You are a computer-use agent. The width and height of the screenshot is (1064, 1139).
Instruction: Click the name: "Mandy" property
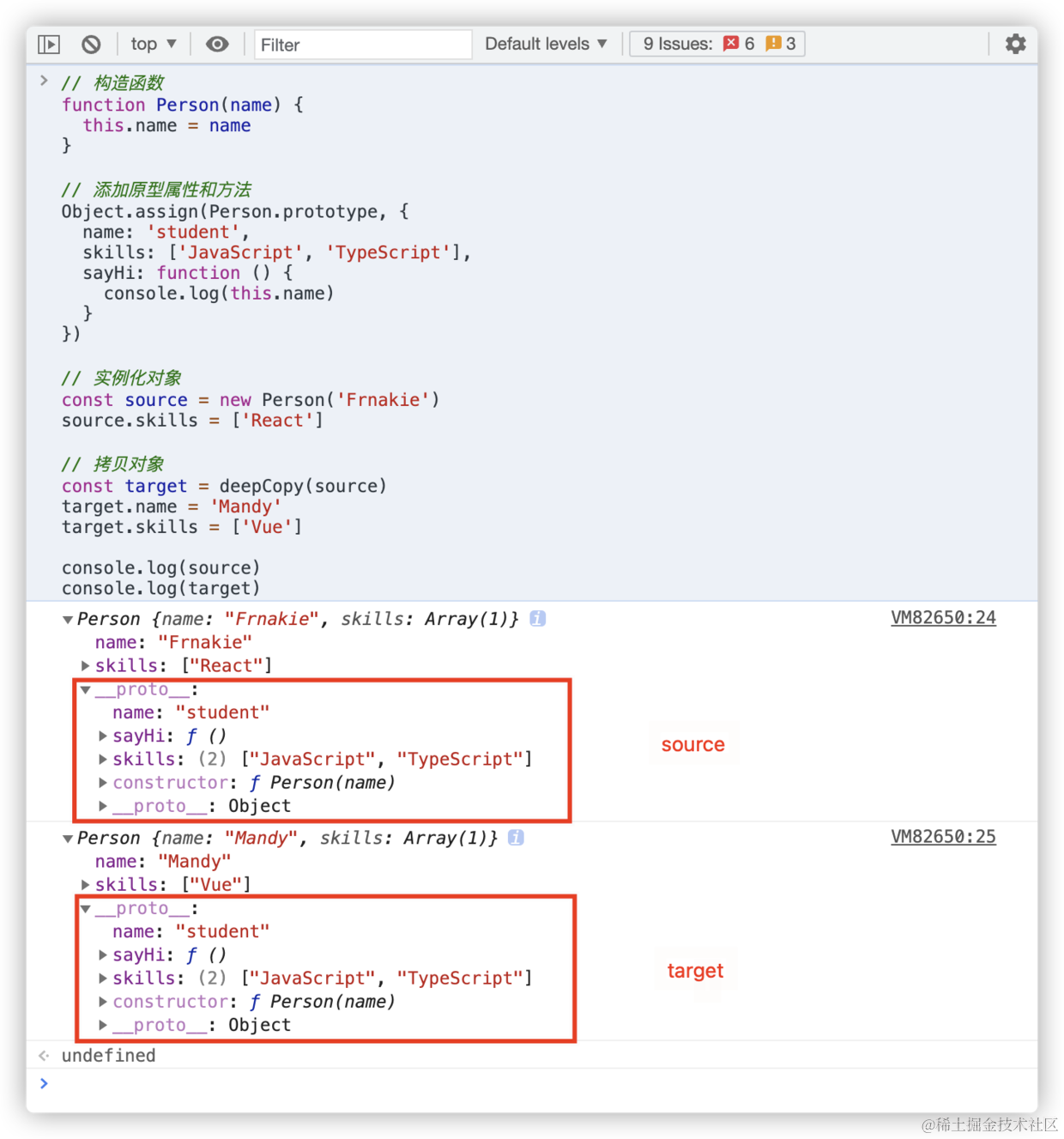[163, 861]
